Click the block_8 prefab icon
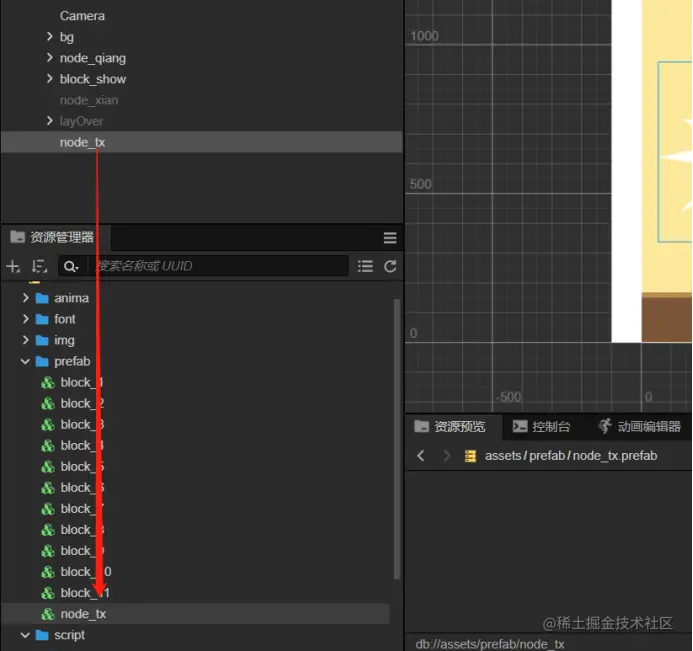 click(48, 529)
